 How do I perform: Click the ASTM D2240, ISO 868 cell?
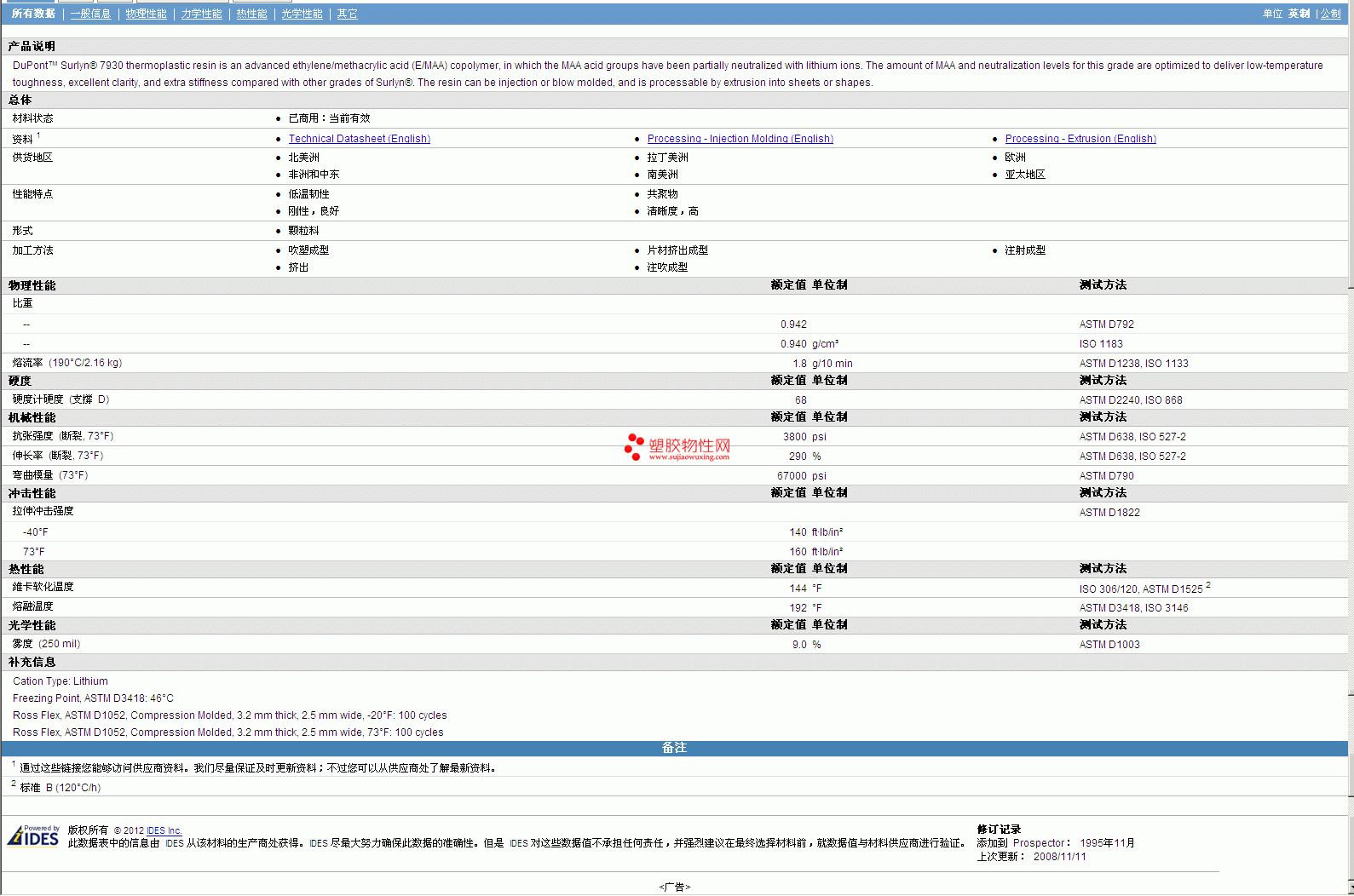[x=1131, y=400]
